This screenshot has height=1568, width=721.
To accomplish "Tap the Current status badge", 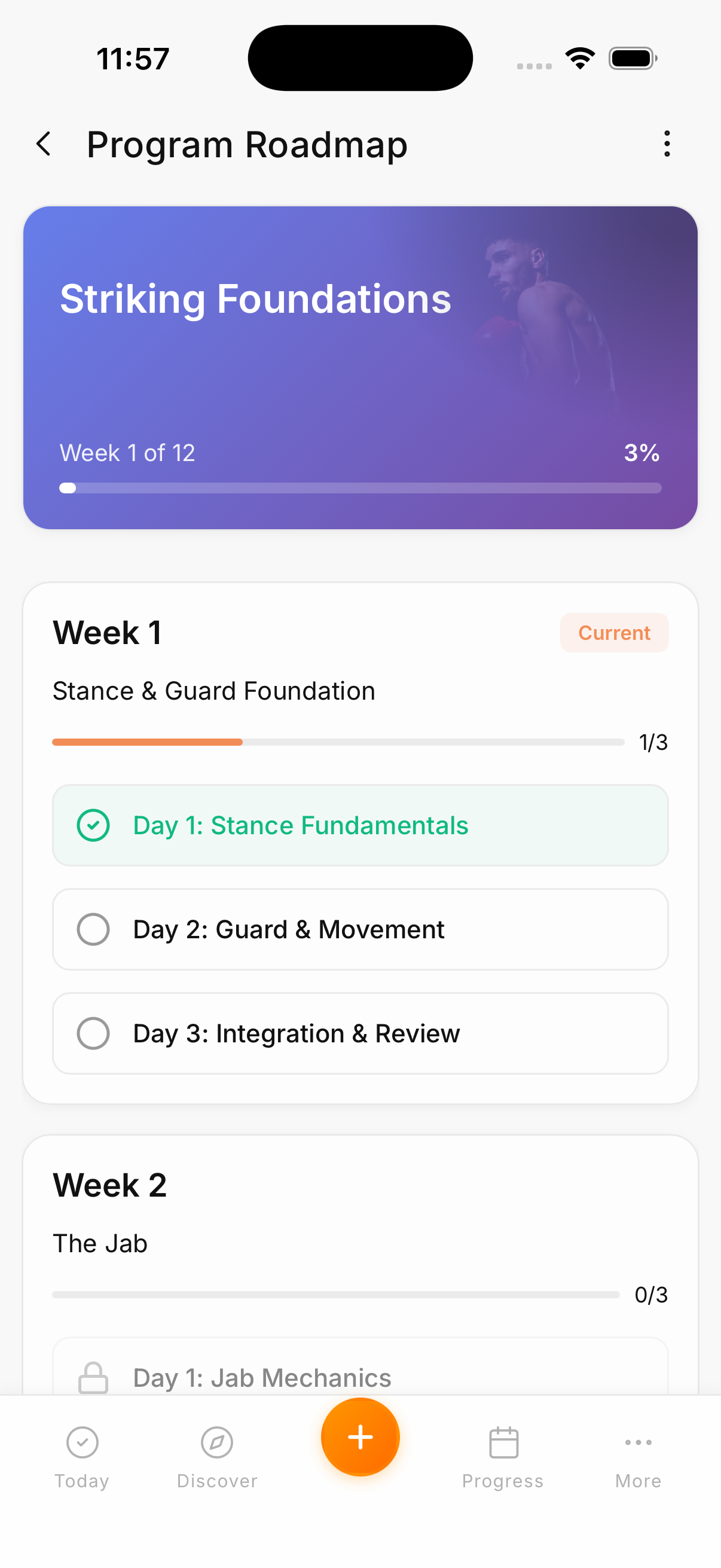I will click(614, 633).
